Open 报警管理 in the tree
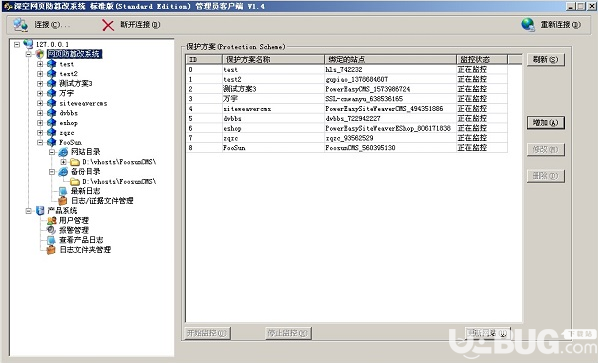 [x=74, y=230]
